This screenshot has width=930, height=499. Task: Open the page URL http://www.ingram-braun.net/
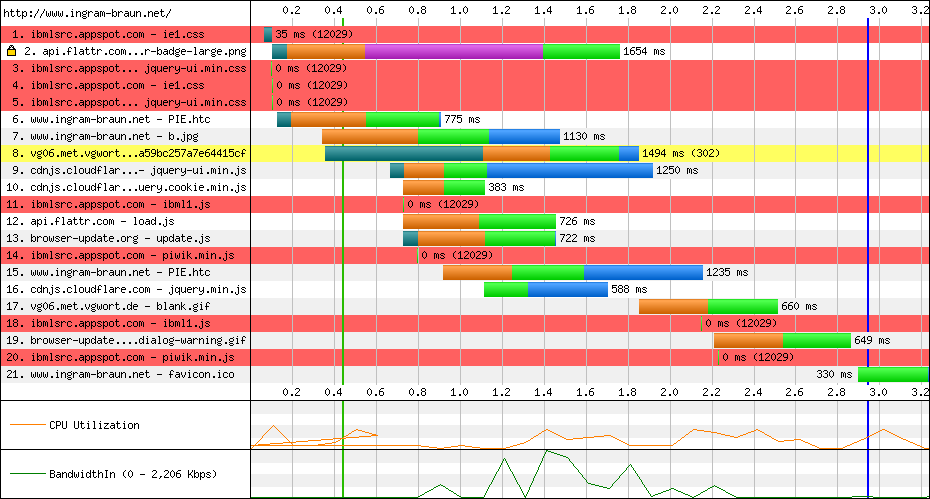(87, 12)
